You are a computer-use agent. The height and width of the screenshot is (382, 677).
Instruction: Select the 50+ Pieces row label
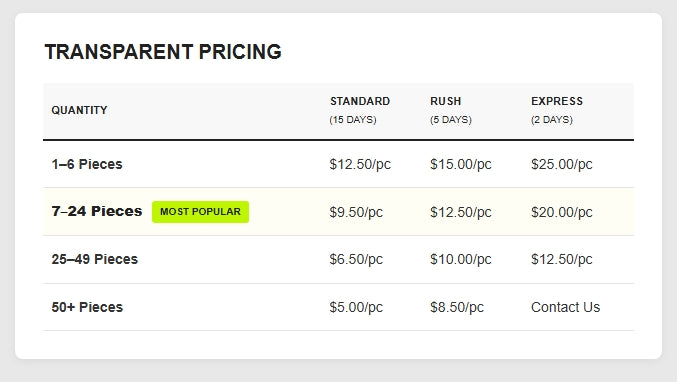[87, 307]
